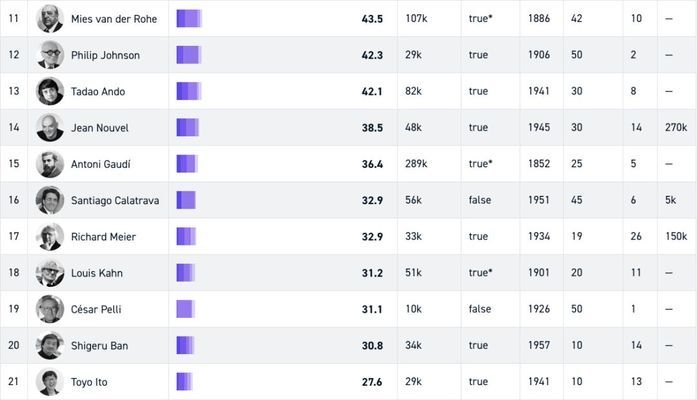Image resolution: width=697 pixels, height=400 pixels.
Task: Select the 270k value in Jean Nouvel's row
Action: click(676, 127)
